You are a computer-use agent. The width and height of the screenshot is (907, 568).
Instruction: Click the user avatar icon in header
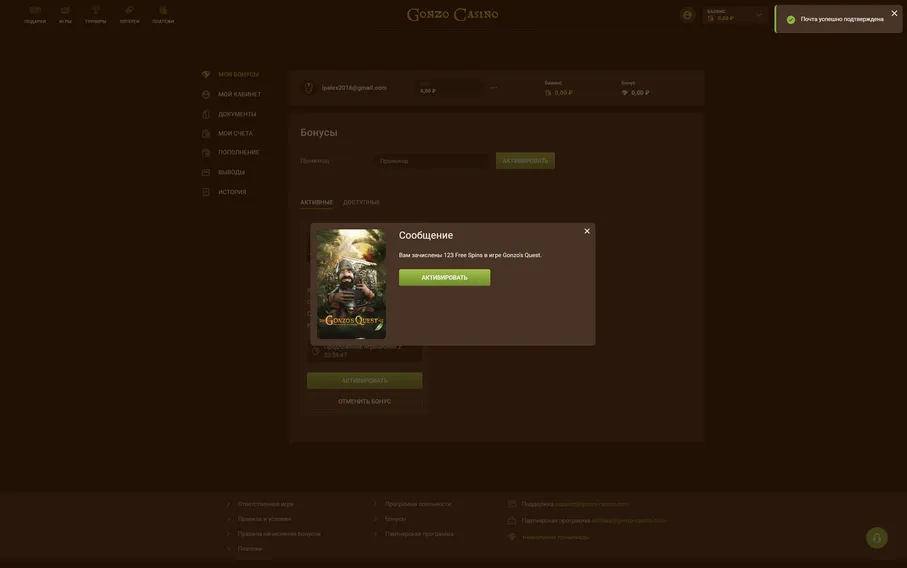click(x=687, y=15)
